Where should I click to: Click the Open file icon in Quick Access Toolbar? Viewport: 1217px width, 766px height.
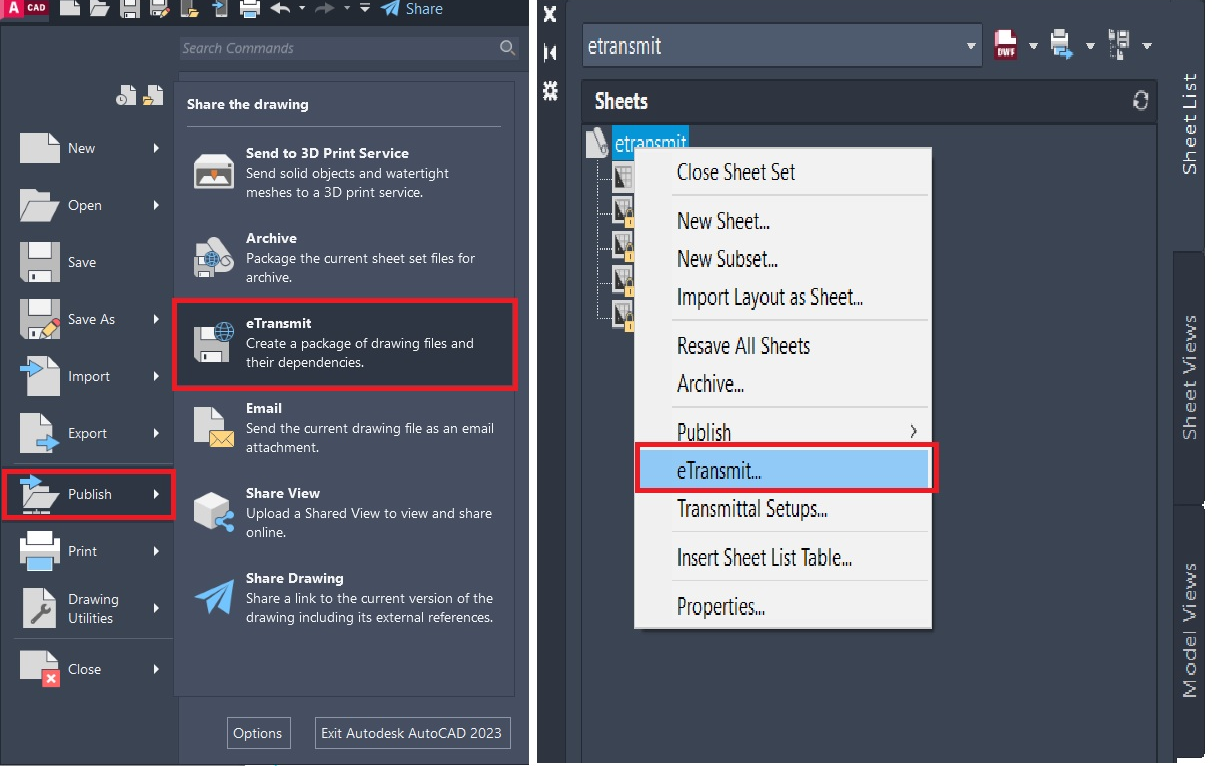[x=99, y=9]
